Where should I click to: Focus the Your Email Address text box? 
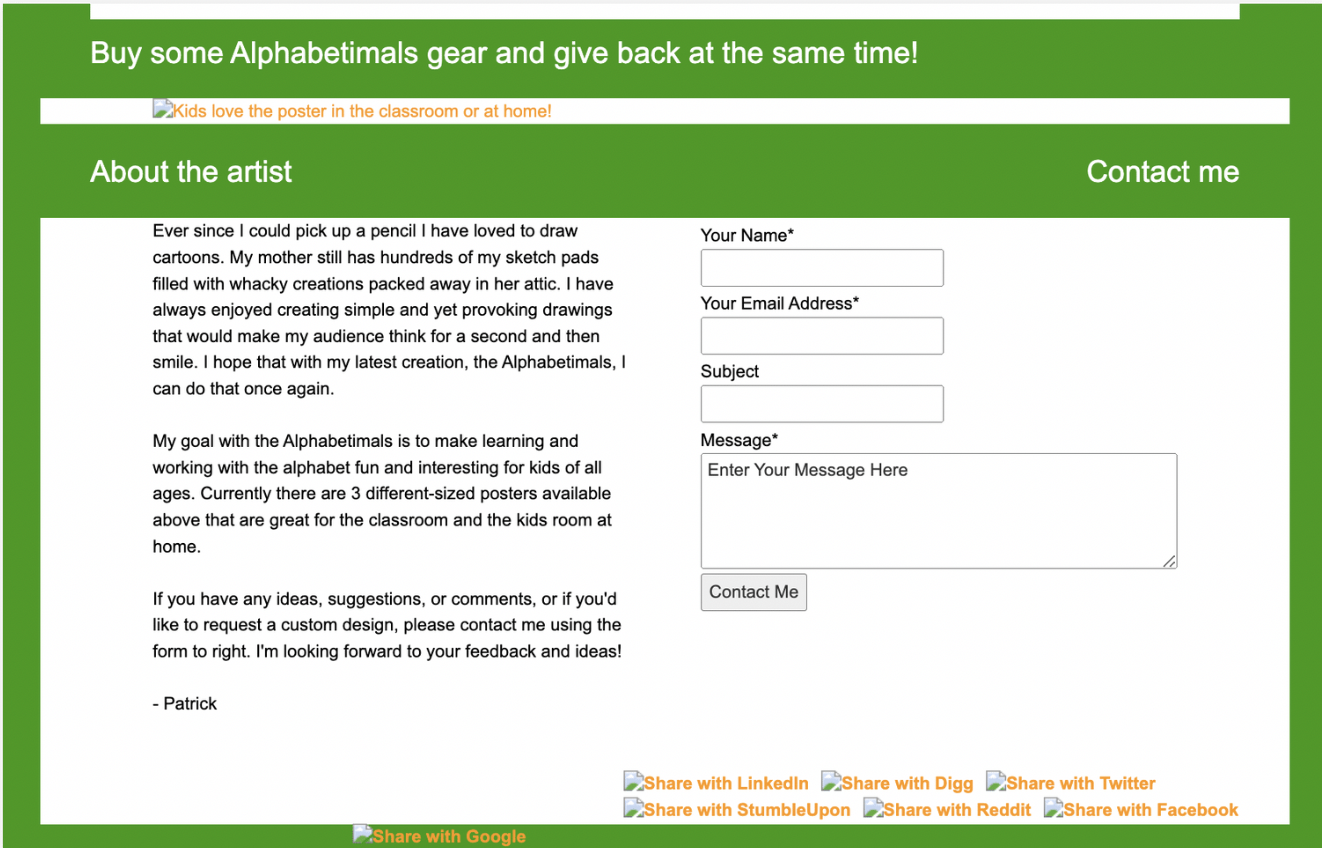pyautogui.click(x=822, y=336)
